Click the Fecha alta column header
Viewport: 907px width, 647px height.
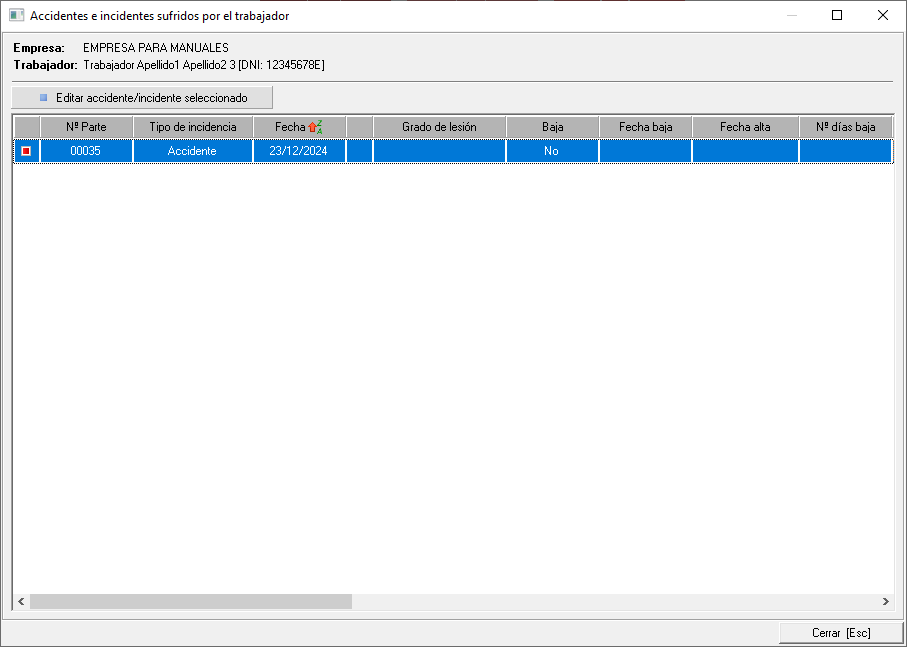point(745,127)
